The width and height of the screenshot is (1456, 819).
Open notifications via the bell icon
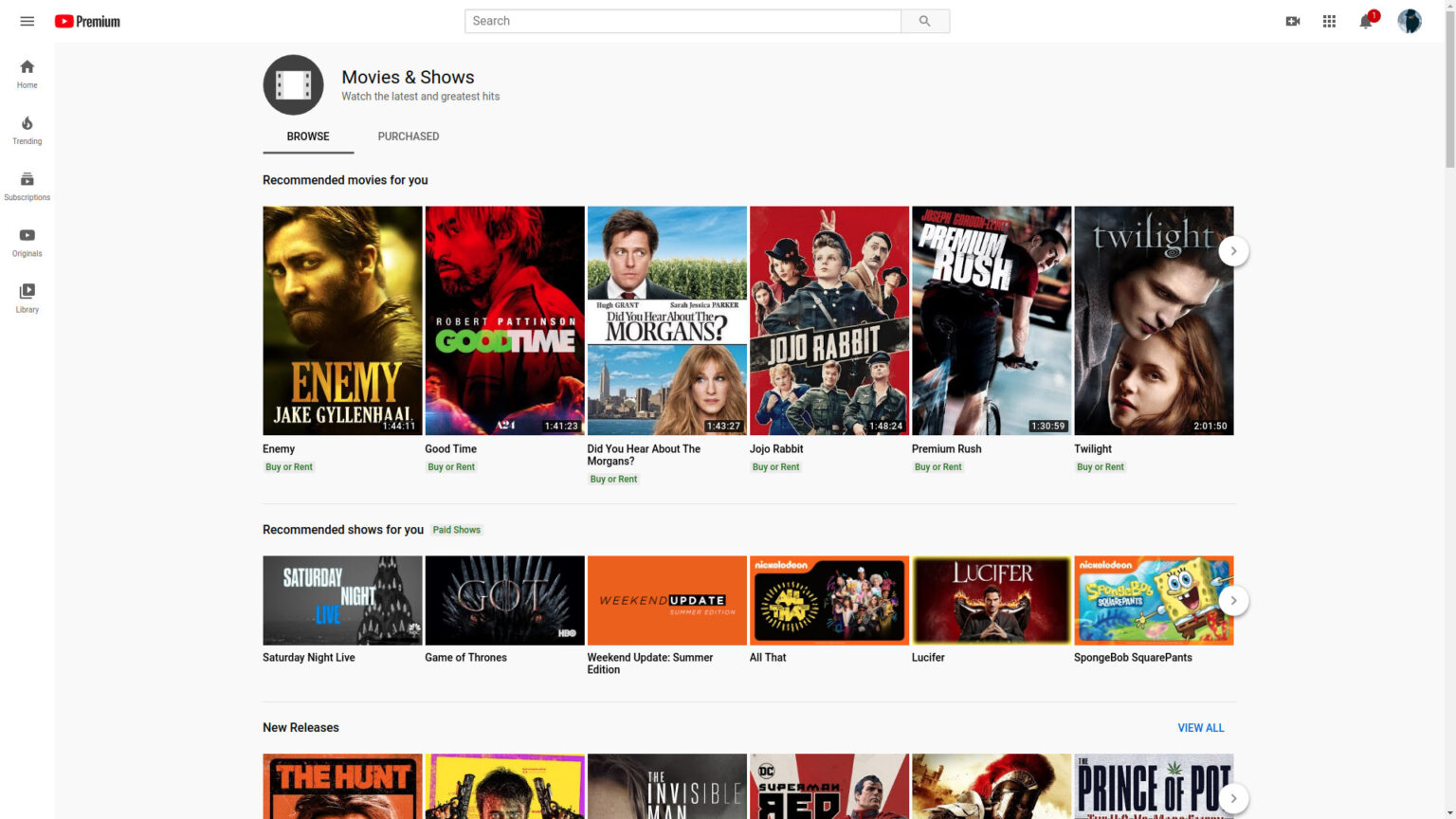coord(1365,21)
